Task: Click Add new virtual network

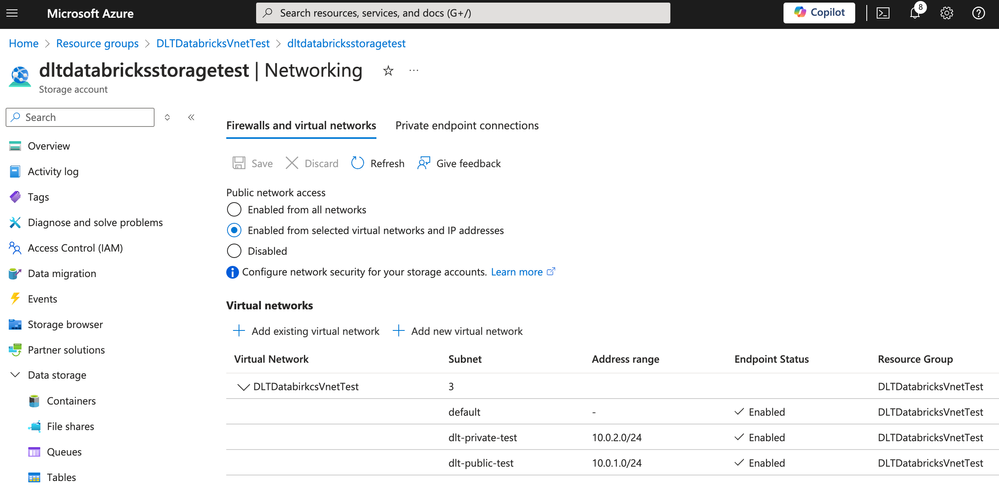Action: (x=457, y=331)
